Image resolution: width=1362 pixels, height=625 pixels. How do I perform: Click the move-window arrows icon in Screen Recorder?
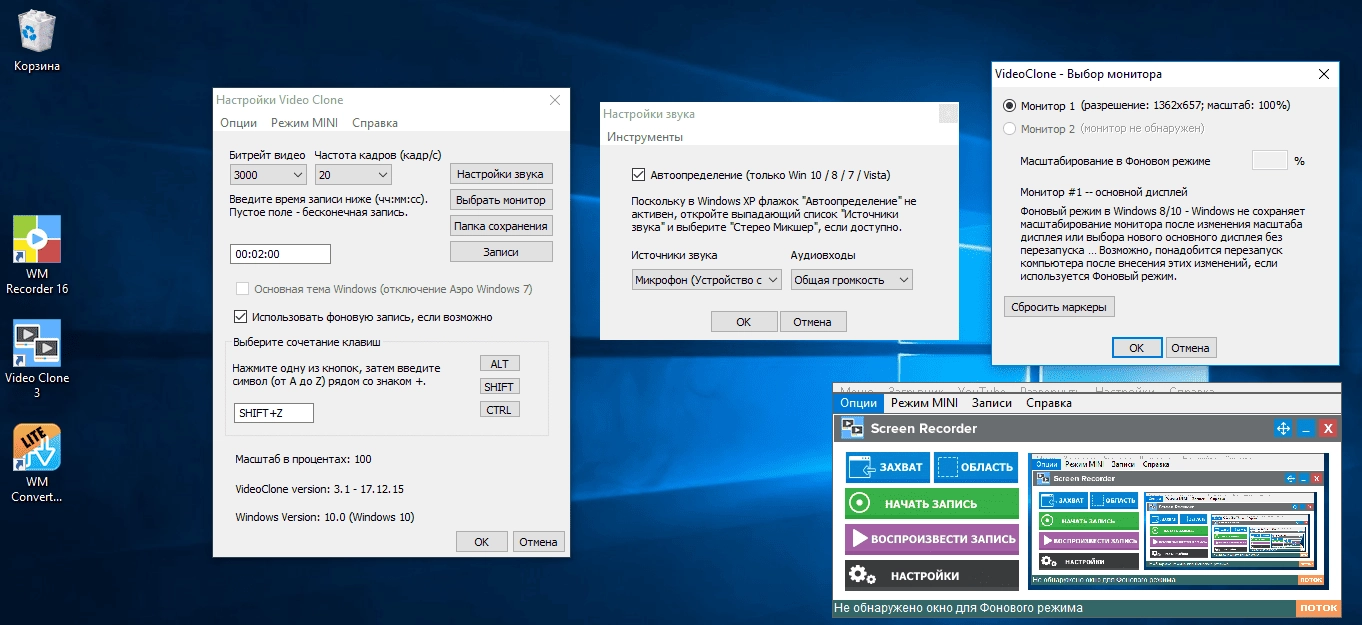[1283, 429]
